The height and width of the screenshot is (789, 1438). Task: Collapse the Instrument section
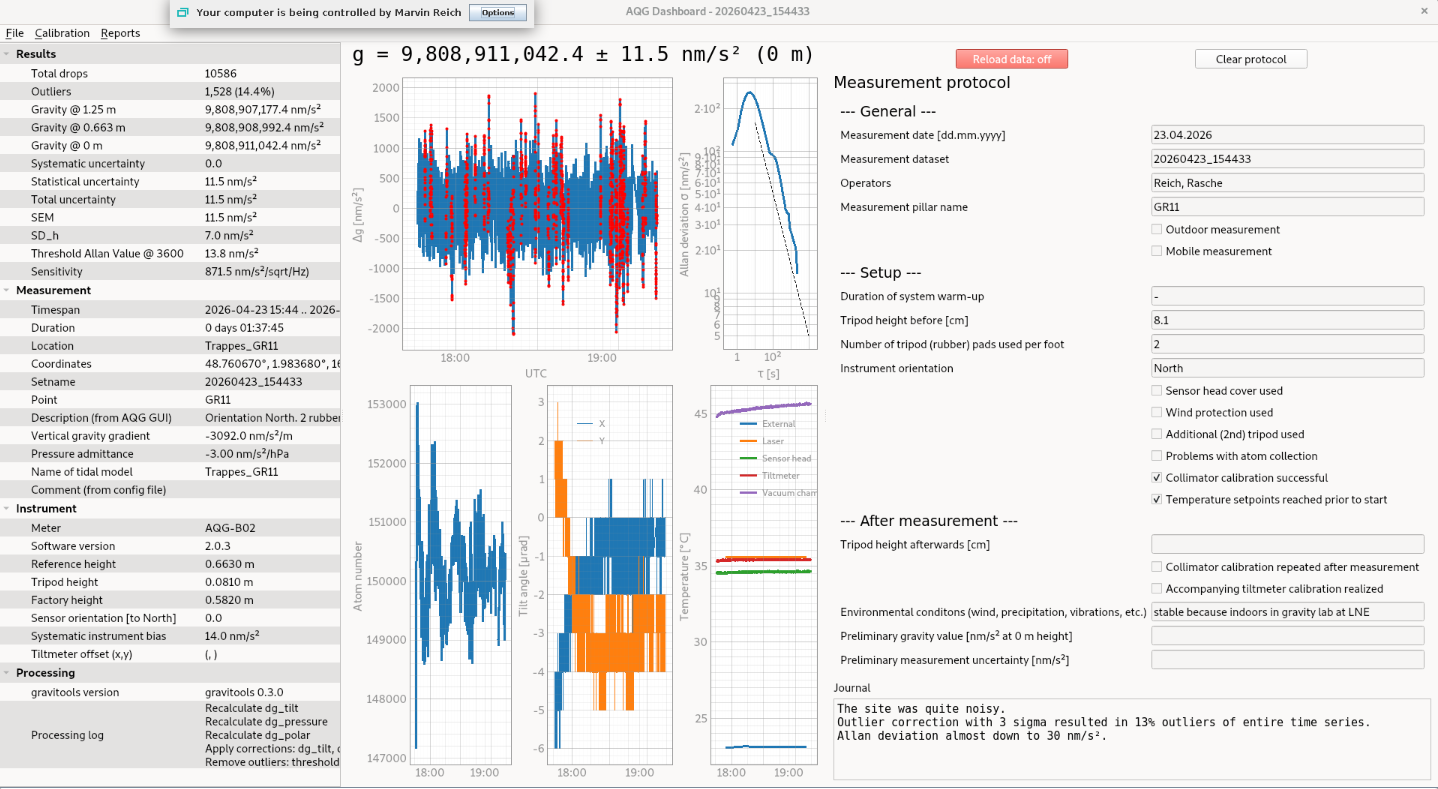click(x=8, y=508)
